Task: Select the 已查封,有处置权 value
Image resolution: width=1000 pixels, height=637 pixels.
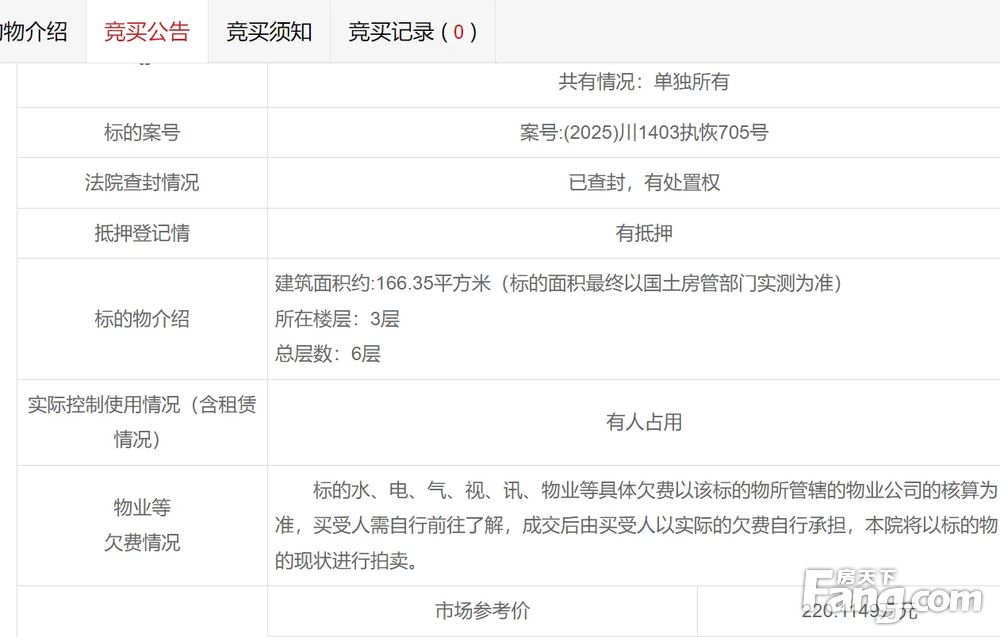Action: pyautogui.click(x=643, y=183)
